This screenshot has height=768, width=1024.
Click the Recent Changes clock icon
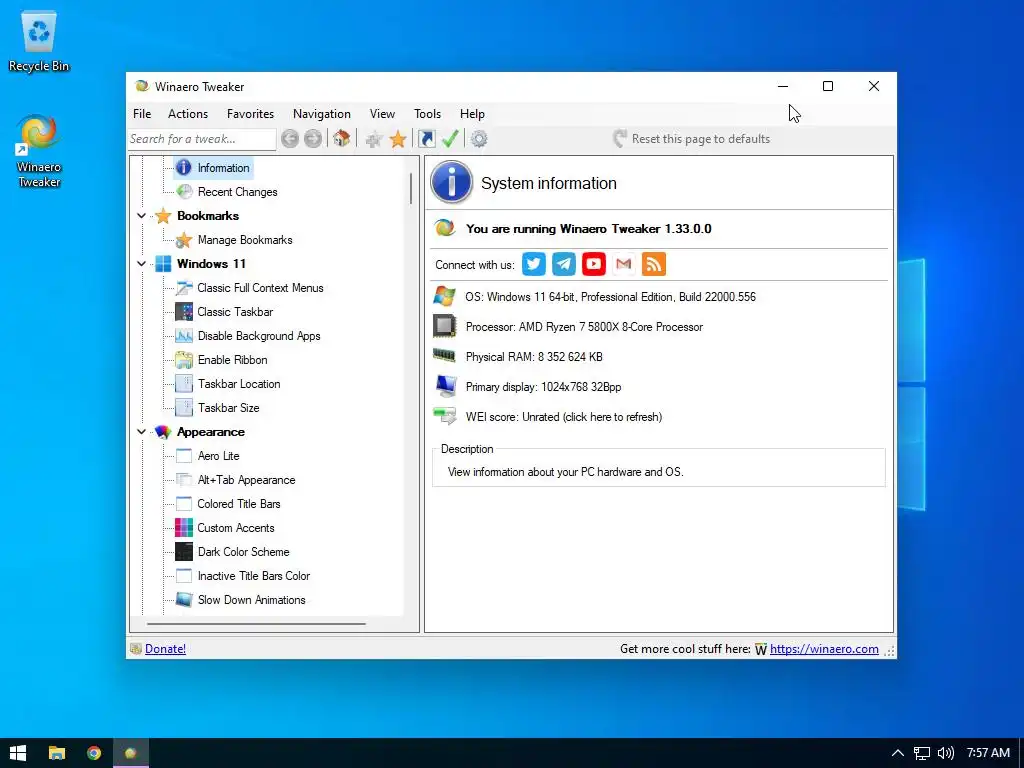[185, 191]
